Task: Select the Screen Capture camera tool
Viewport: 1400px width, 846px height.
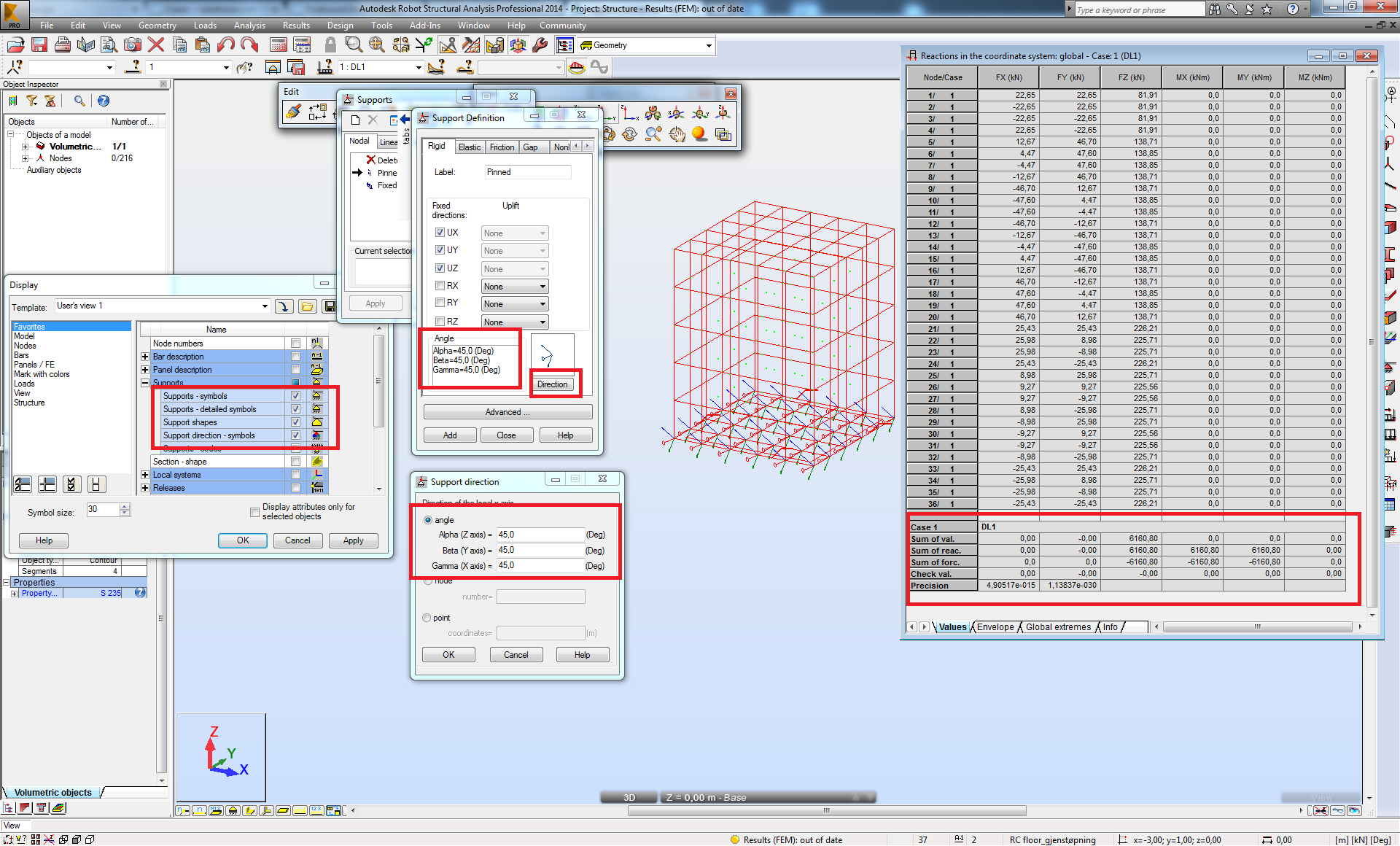Action: point(133,44)
